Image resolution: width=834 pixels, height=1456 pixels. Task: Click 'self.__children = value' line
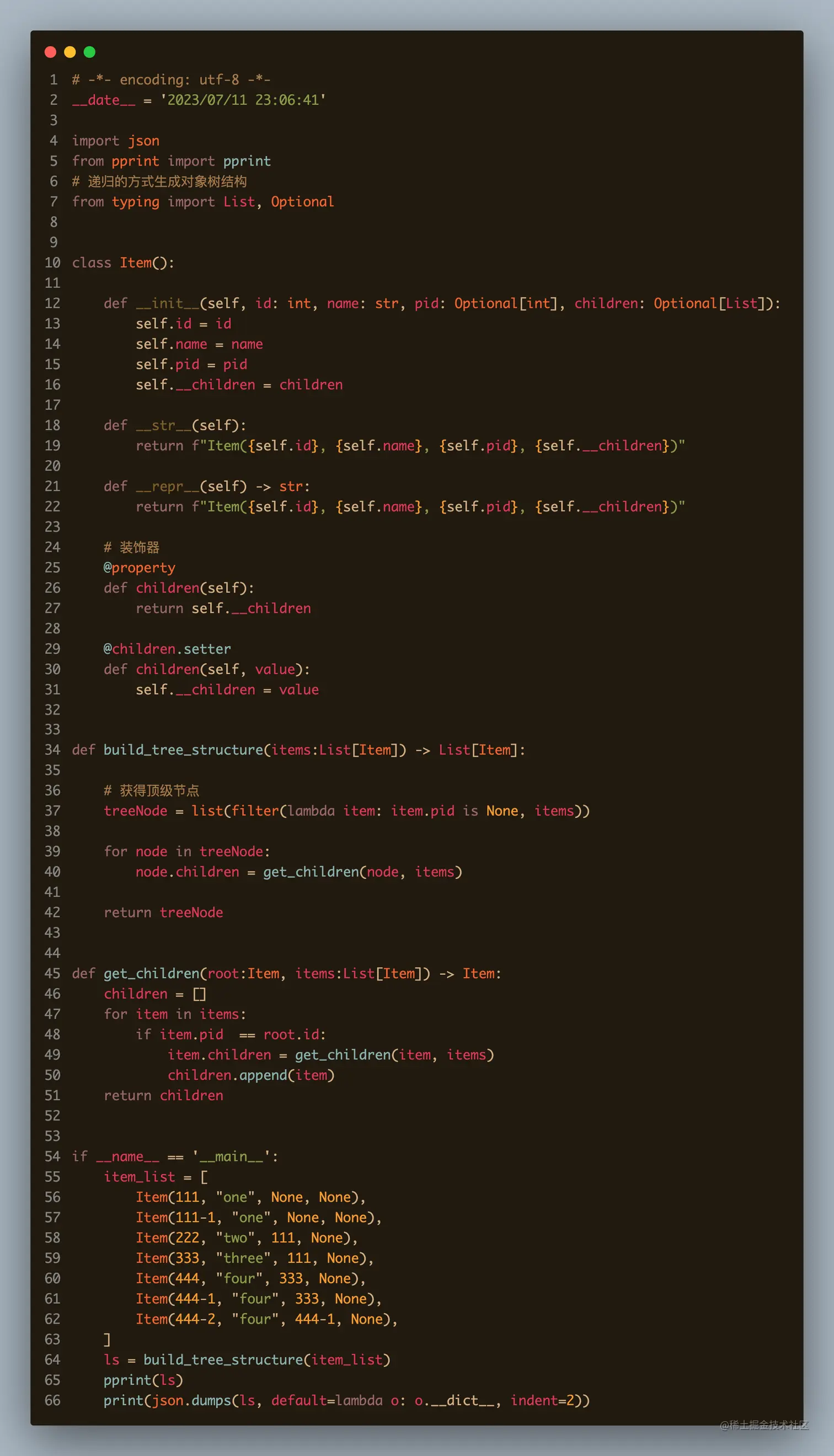pyautogui.click(x=227, y=690)
